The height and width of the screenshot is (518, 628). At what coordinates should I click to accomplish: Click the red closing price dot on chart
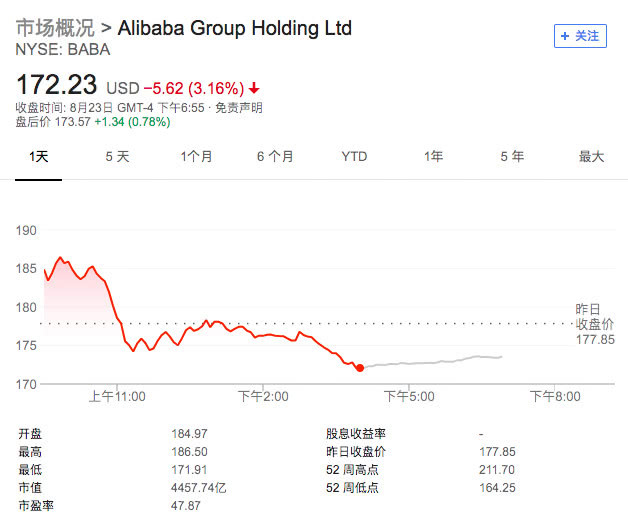[x=360, y=368]
